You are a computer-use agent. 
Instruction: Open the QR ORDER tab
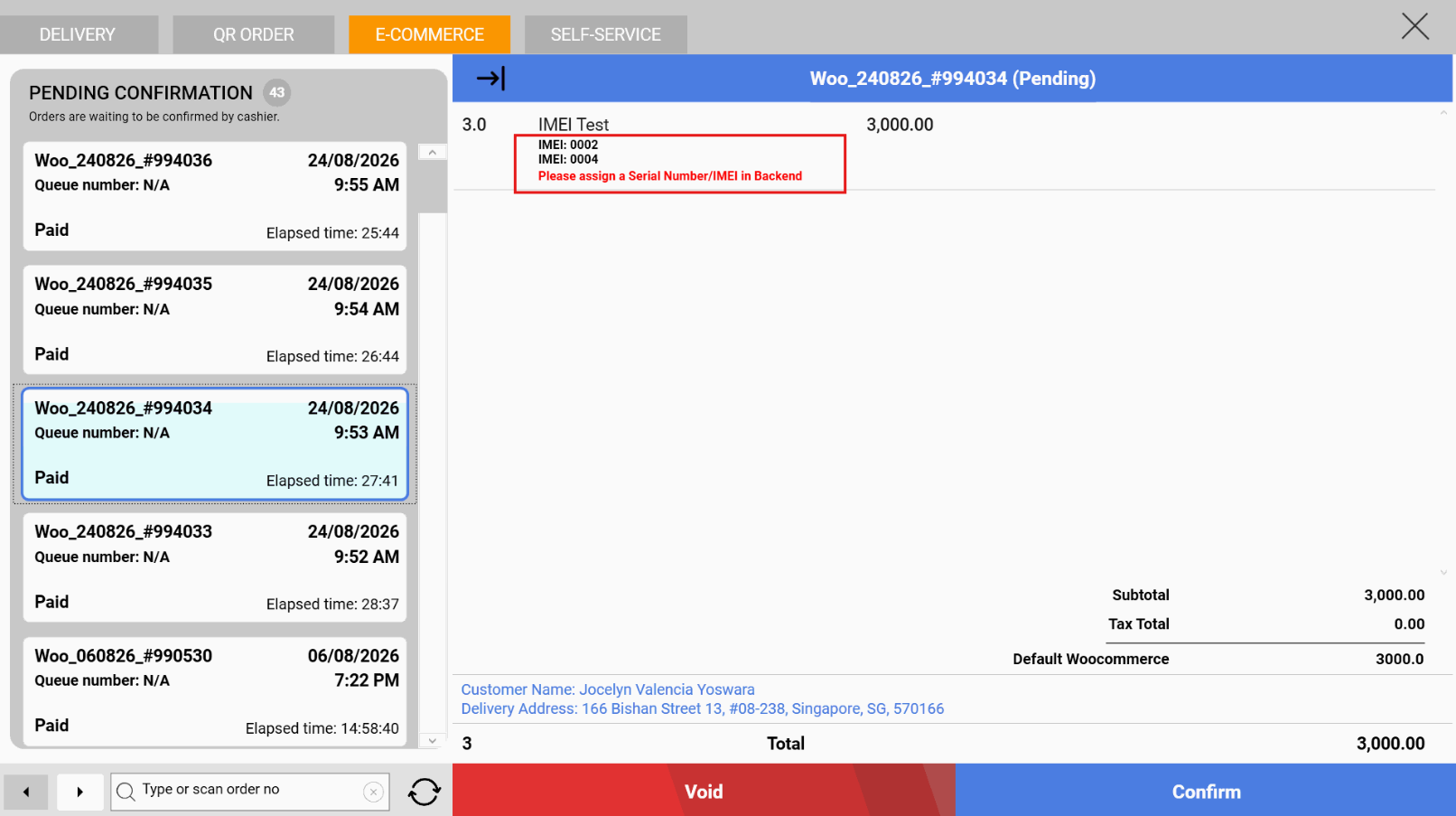point(254,34)
